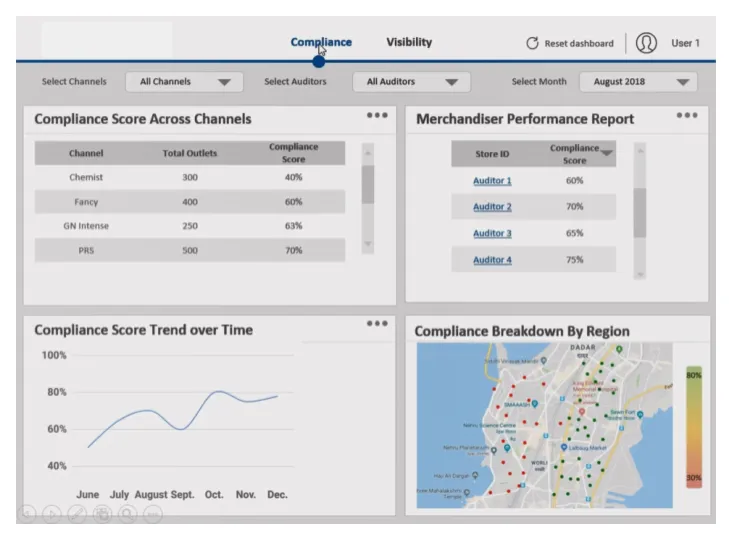The width and height of the screenshot is (729, 540).
Task: Click the Total Outlets column header
Action: tap(190, 153)
